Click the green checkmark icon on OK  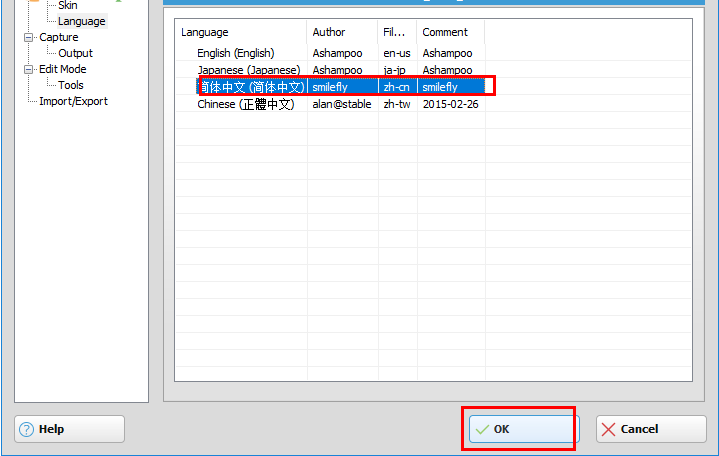point(482,429)
